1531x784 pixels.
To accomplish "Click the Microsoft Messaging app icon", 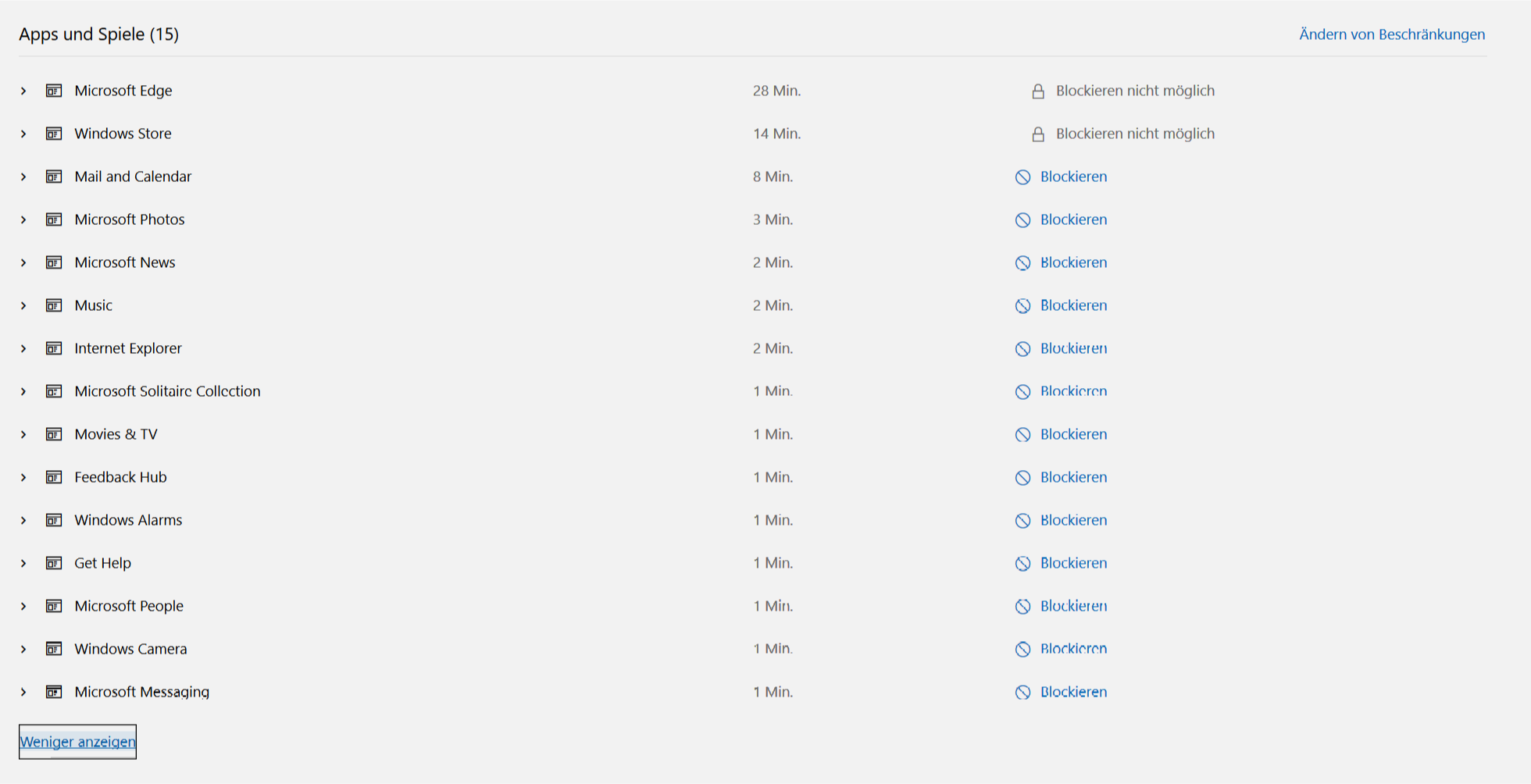I will point(54,692).
